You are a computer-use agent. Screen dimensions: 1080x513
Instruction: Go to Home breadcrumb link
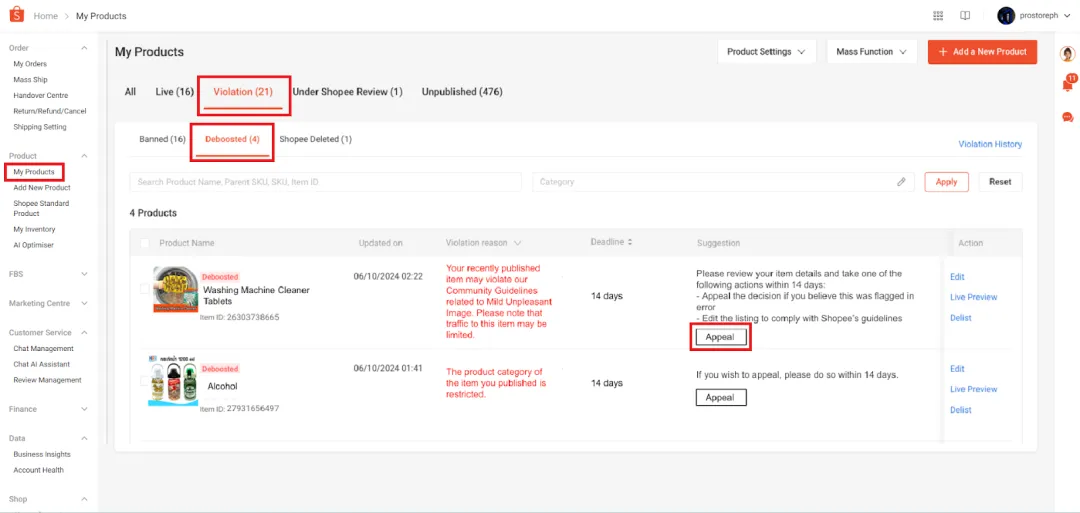(45, 15)
